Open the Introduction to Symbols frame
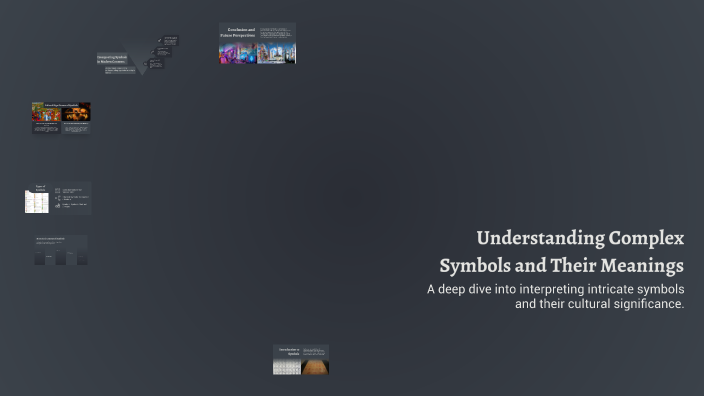The image size is (704, 396). click(x=301, y=360)
